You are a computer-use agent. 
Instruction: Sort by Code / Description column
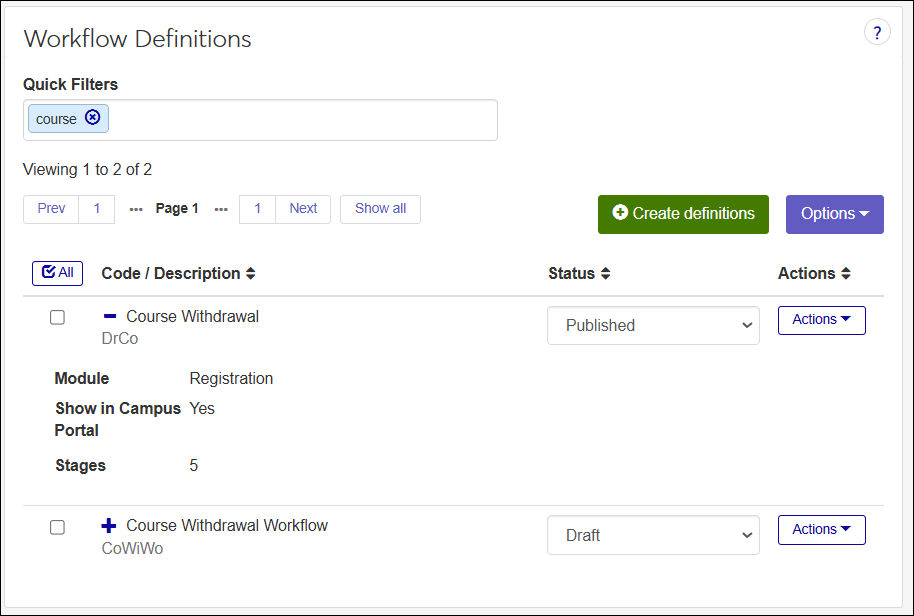point(250,274)
